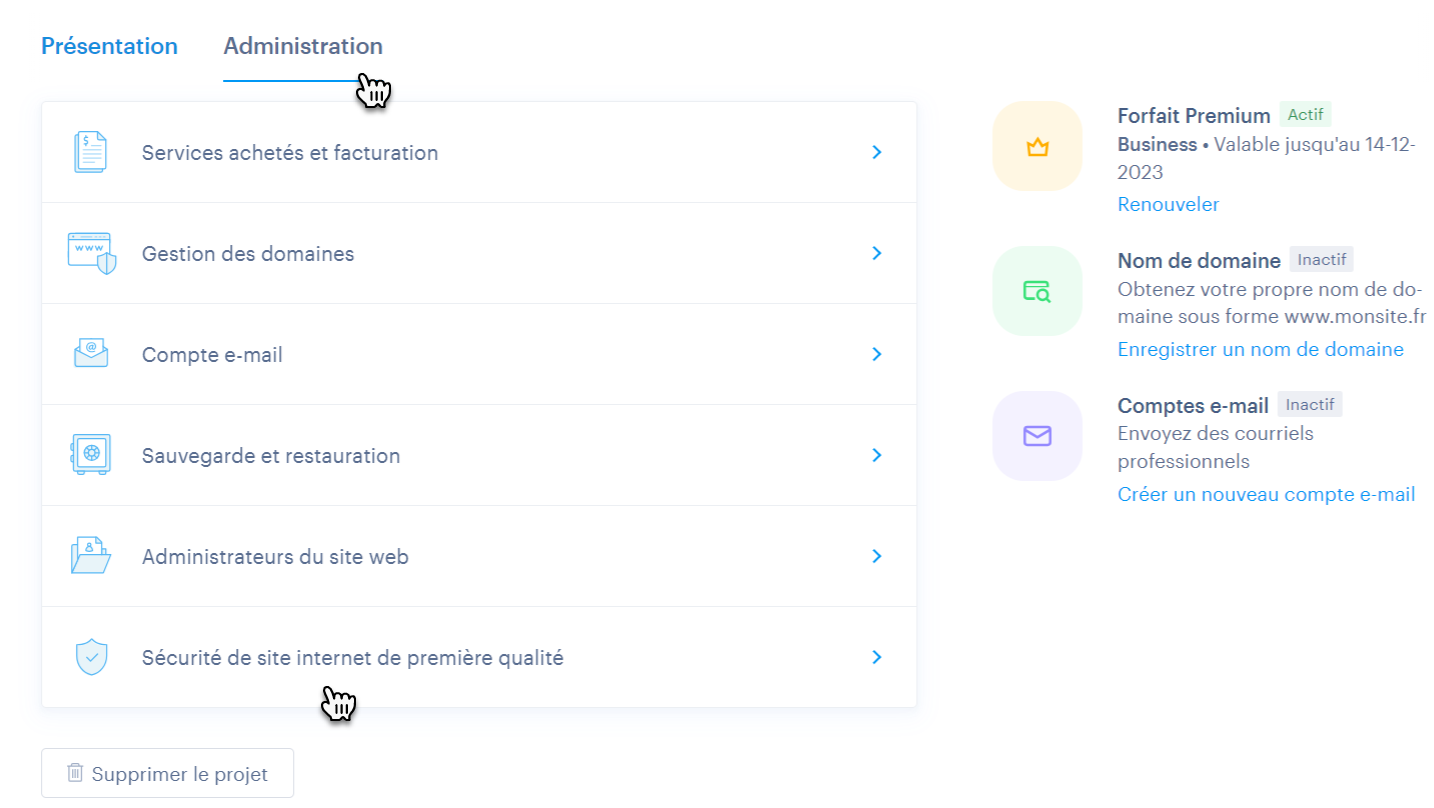This screenshot has height=808, width=1434.
Task: Click the envelope icon for Compte e-mail
Action: 91,354
